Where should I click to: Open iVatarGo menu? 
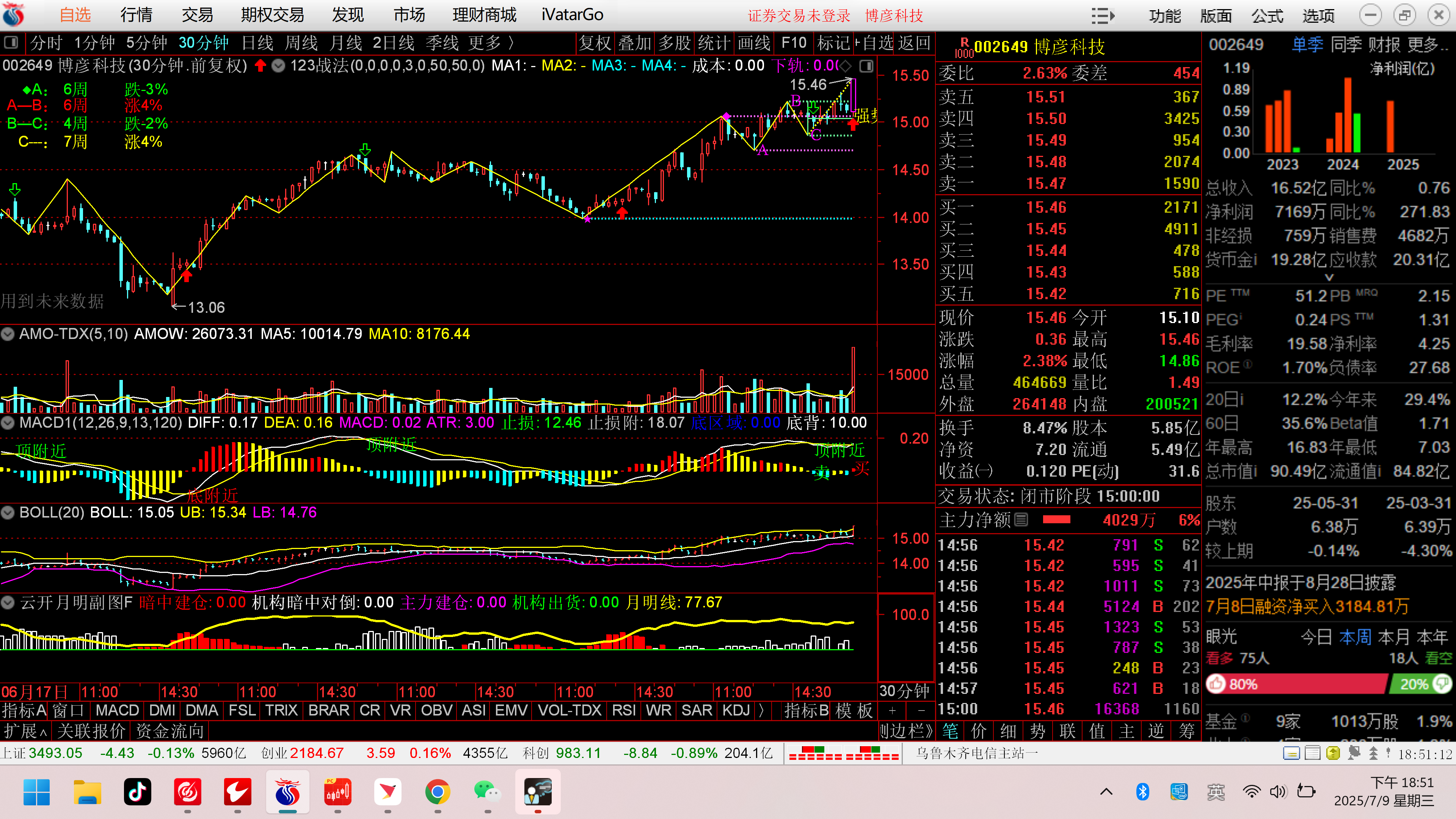coord(572,15)
